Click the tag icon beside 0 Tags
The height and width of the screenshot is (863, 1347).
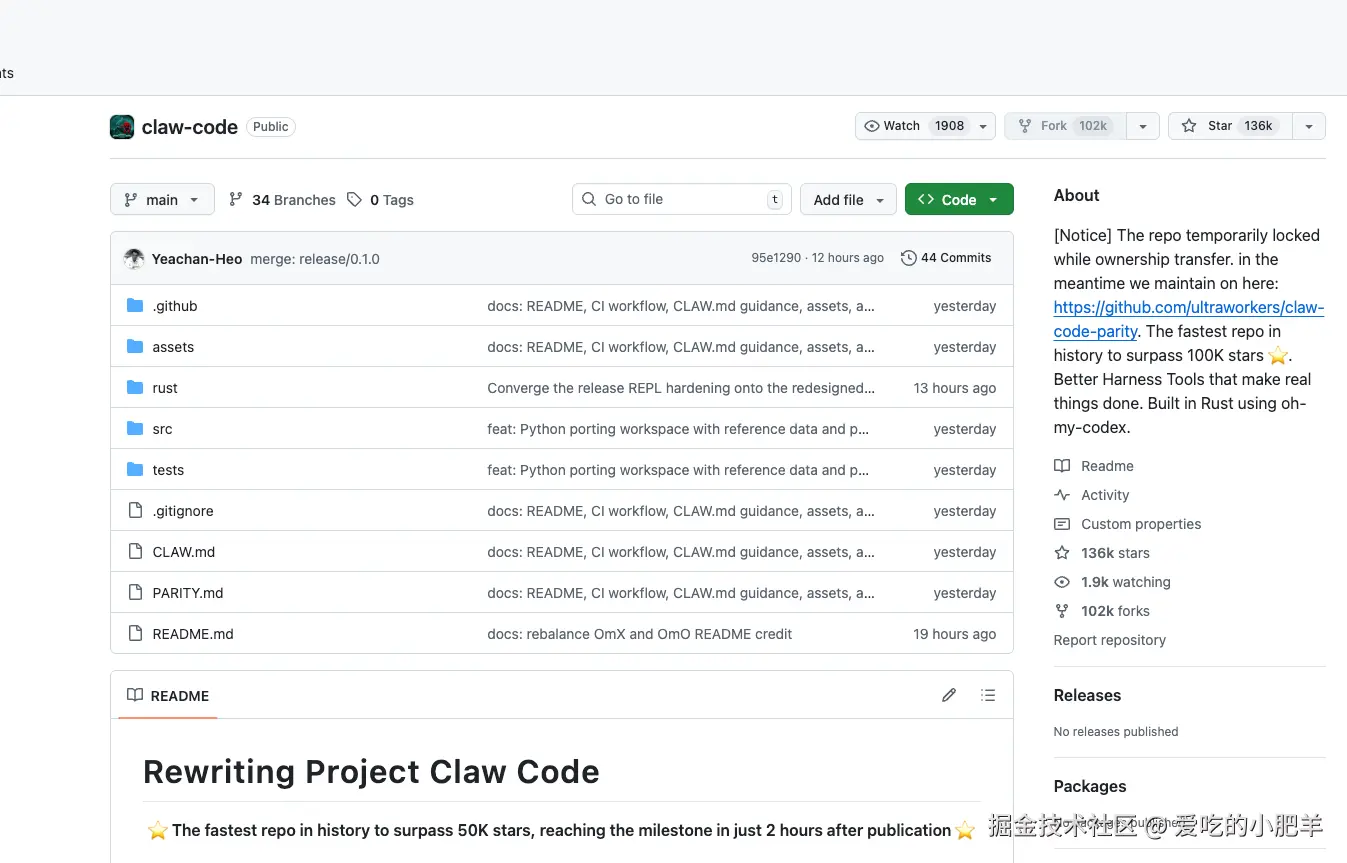[354, 200]
